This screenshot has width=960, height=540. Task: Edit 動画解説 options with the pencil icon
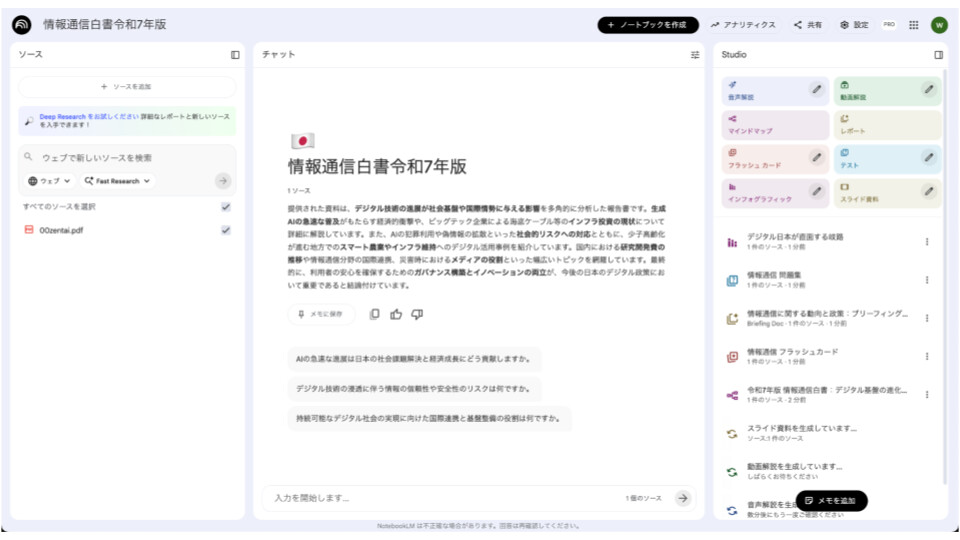[x=929, y=89]
